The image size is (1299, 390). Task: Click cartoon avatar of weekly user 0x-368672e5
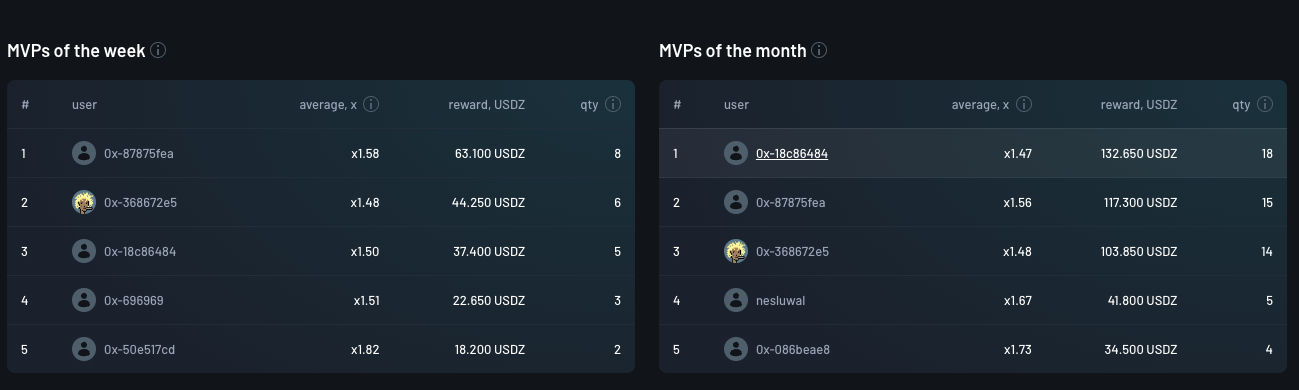84,202
